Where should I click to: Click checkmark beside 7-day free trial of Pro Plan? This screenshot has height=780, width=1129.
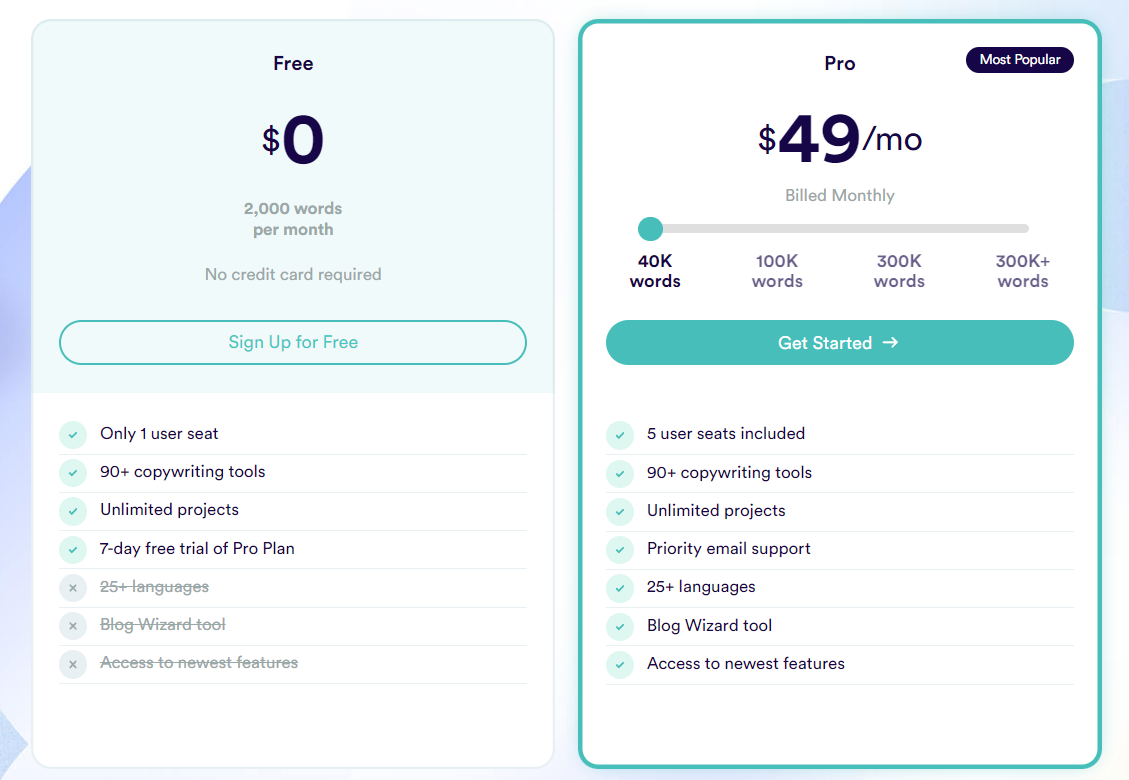[73, 550]
